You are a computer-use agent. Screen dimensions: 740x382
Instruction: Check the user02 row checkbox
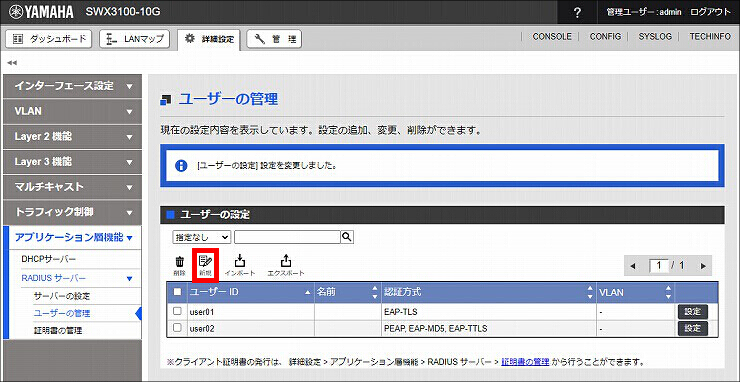tap(177, 328)
